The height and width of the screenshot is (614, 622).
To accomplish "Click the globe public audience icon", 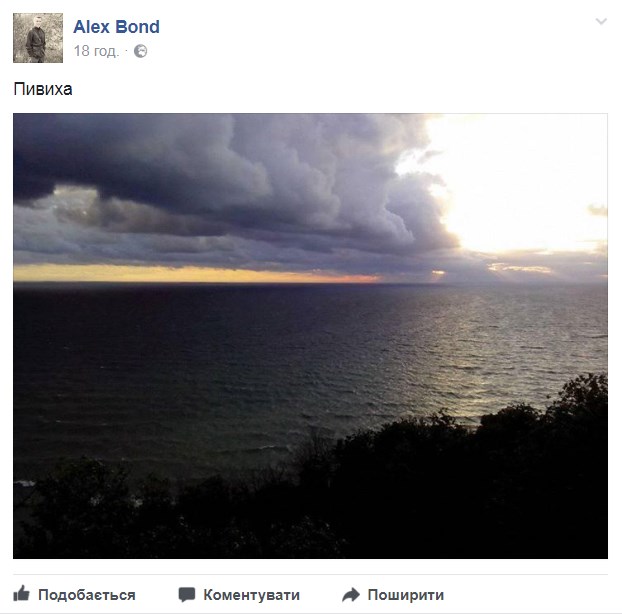I will coord(140,51).
